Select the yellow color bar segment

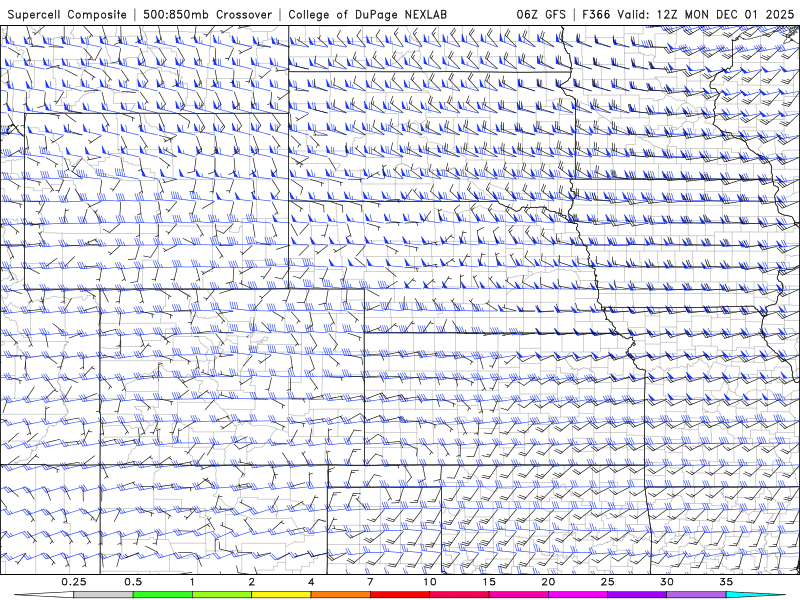tap(281, 595)
